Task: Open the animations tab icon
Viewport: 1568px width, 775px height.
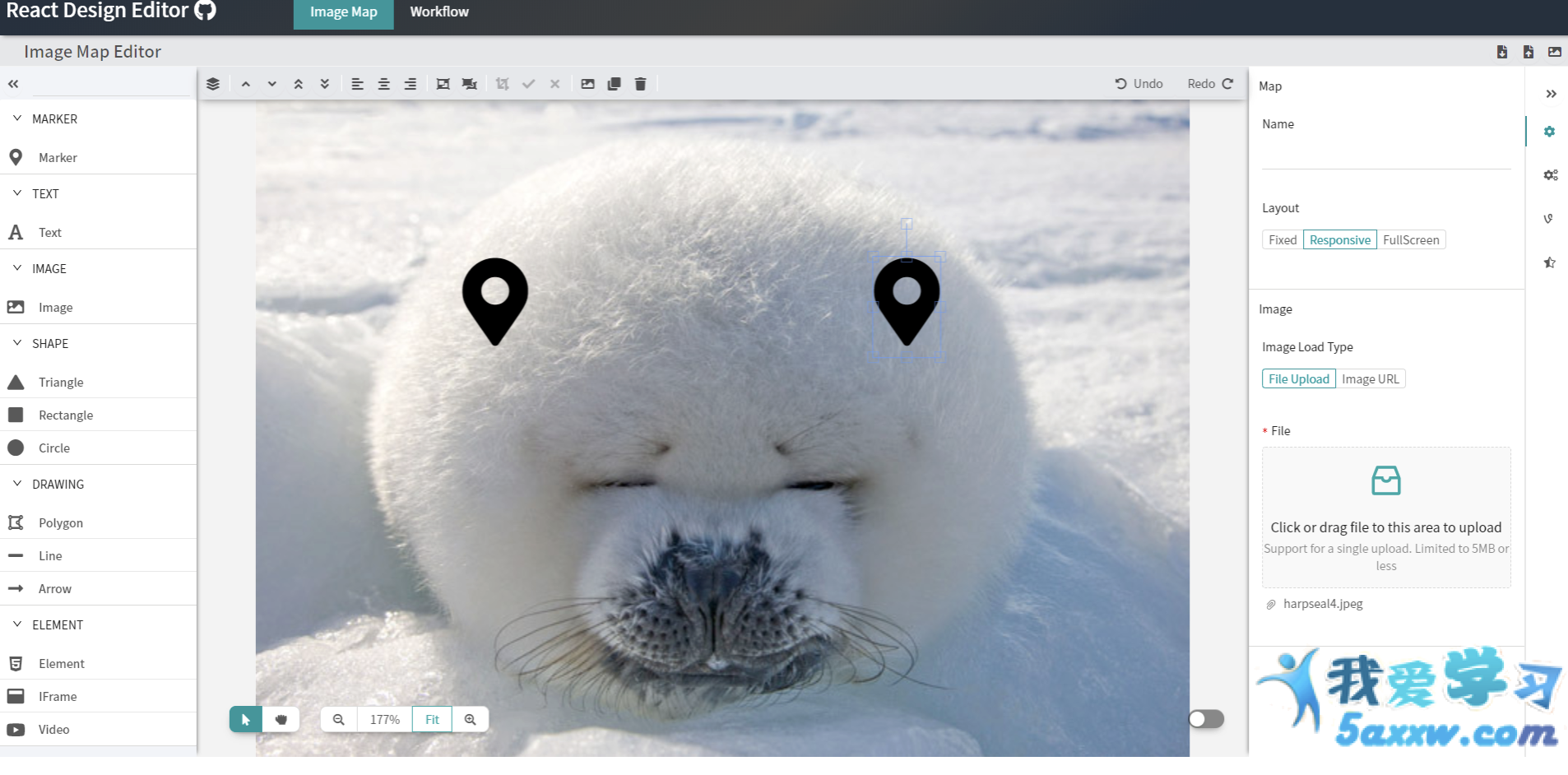Action: (1549, 219)
